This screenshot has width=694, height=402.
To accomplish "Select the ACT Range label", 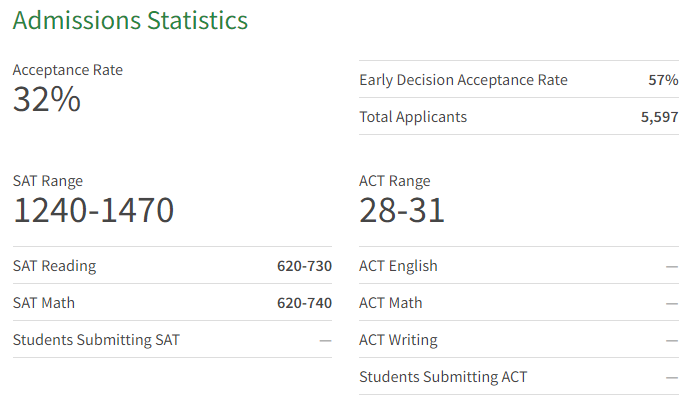I will pos(395,181).
